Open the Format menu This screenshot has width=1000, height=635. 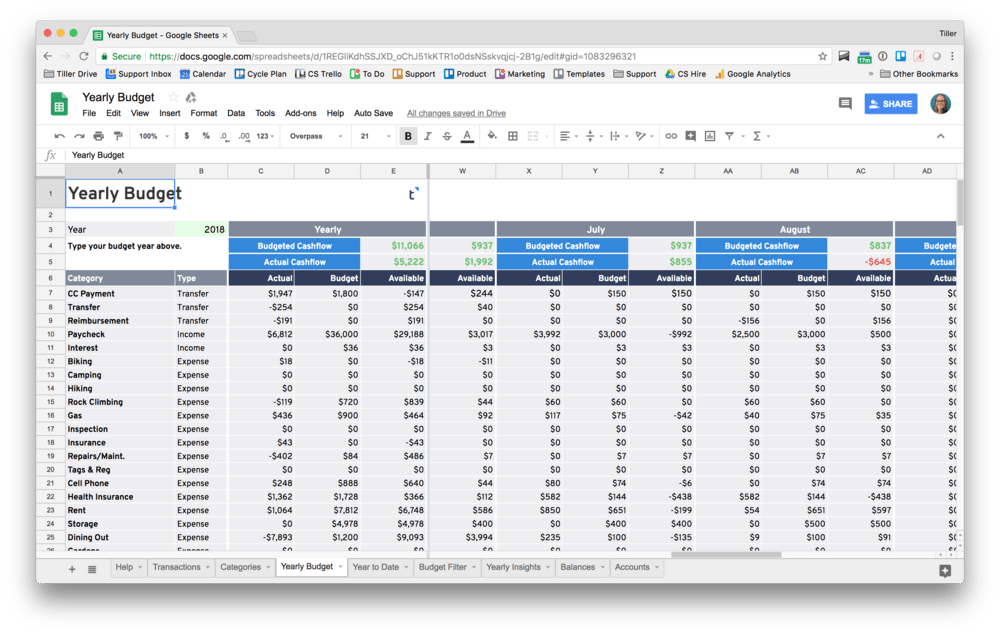(x=203, y=113)
